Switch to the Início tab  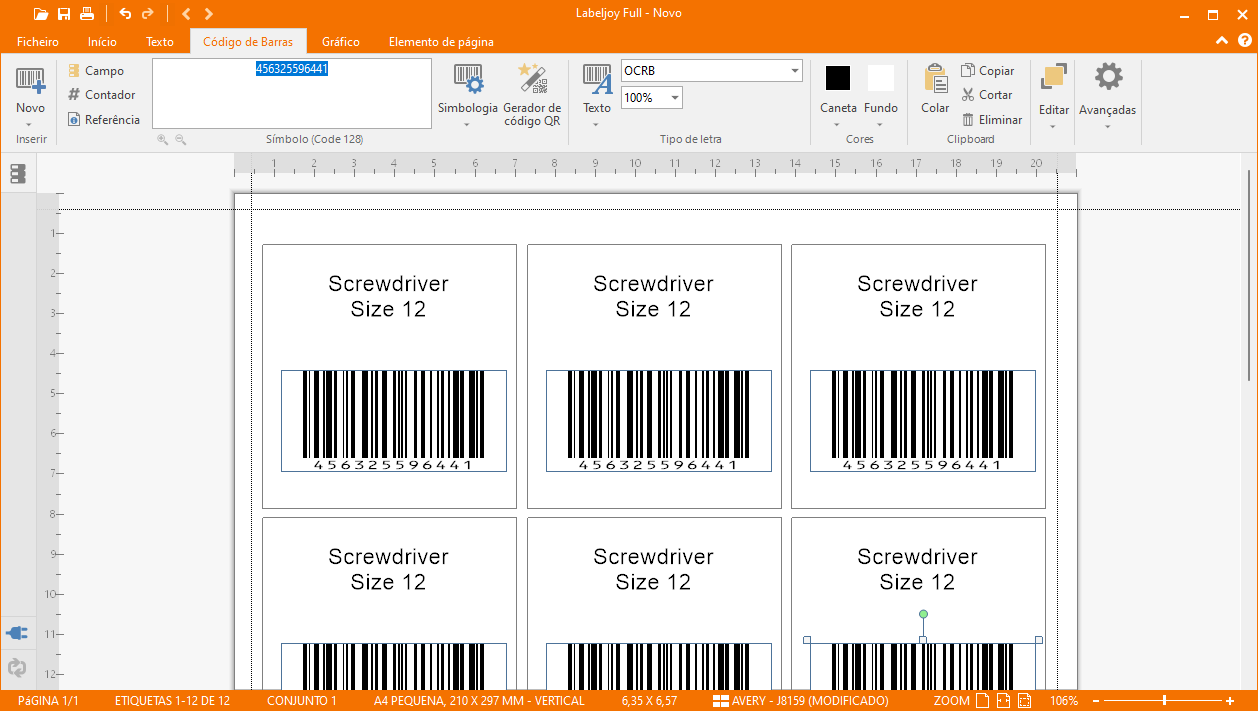pyautogui.click(x=102, y=42)
